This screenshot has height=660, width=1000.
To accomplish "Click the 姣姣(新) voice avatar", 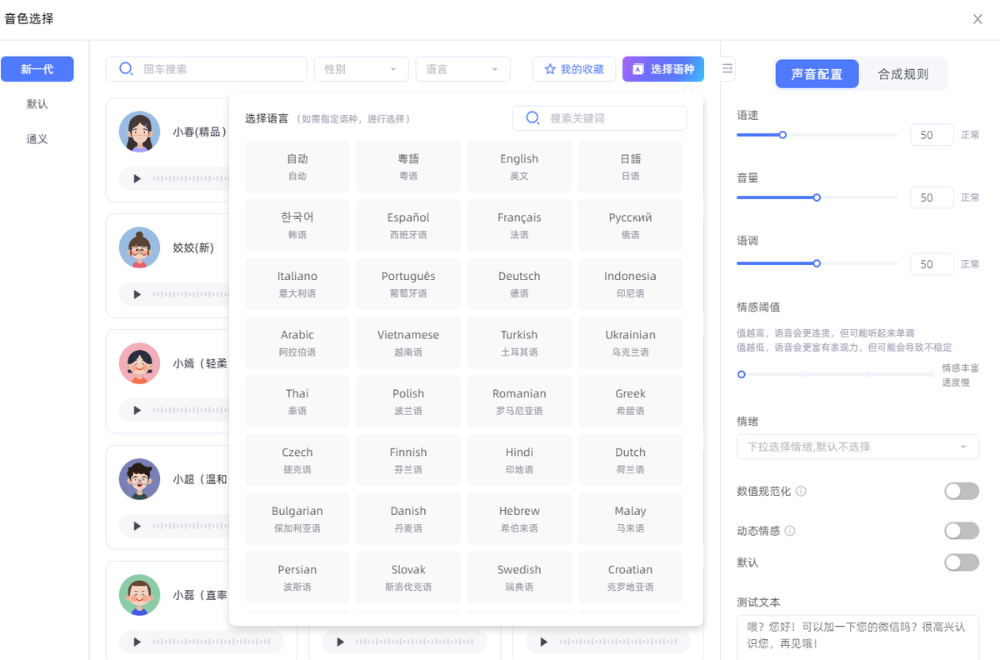I will 139,248.
